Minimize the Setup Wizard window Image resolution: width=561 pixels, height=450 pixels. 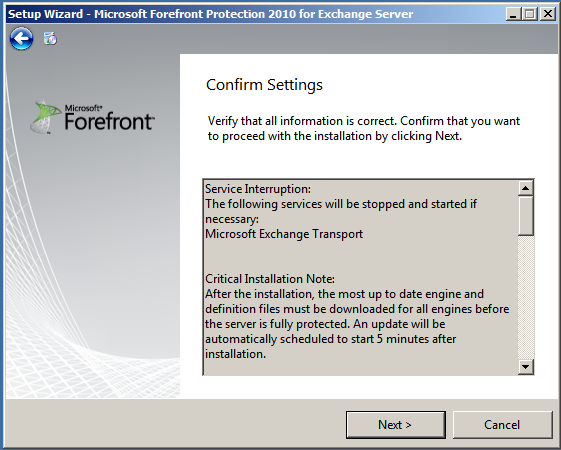pyautogui.click(x=513, y=14)
